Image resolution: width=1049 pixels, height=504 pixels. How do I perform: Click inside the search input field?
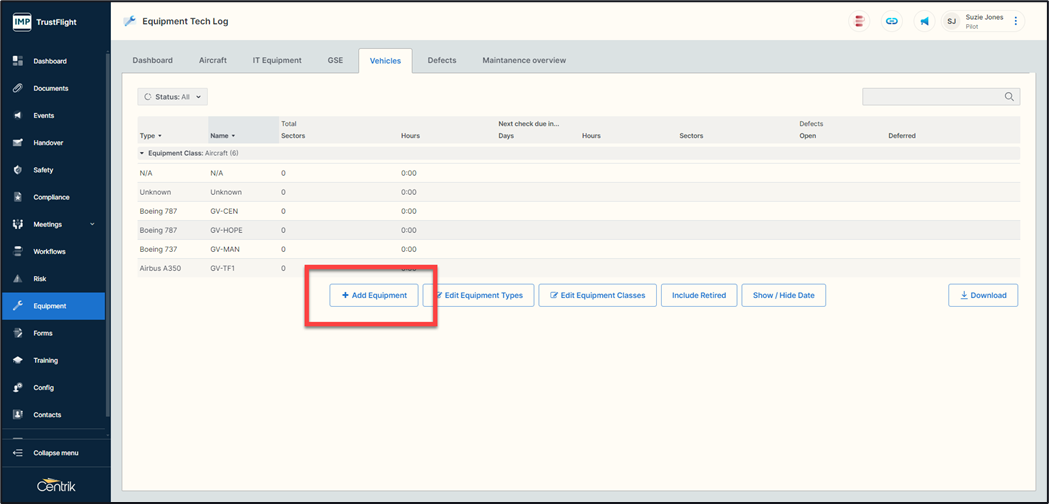click(x=932, y=97)
